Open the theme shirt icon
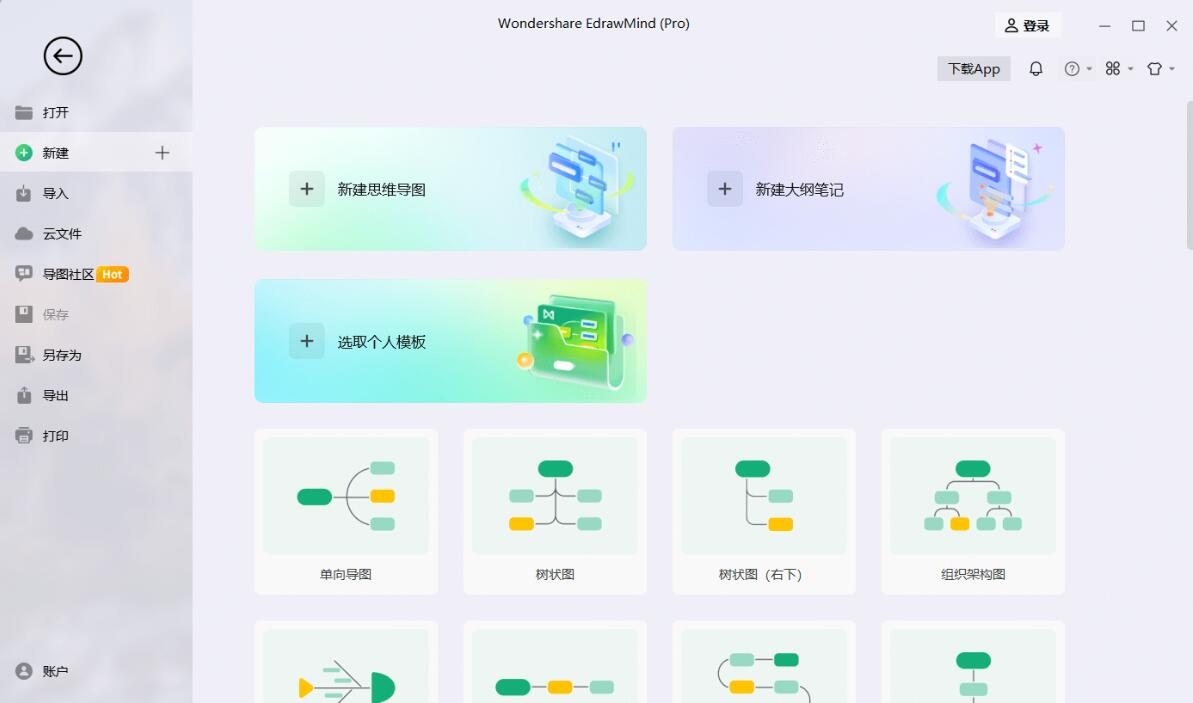The height and width of the screenshot is (703, 1193). (1156, 68)
